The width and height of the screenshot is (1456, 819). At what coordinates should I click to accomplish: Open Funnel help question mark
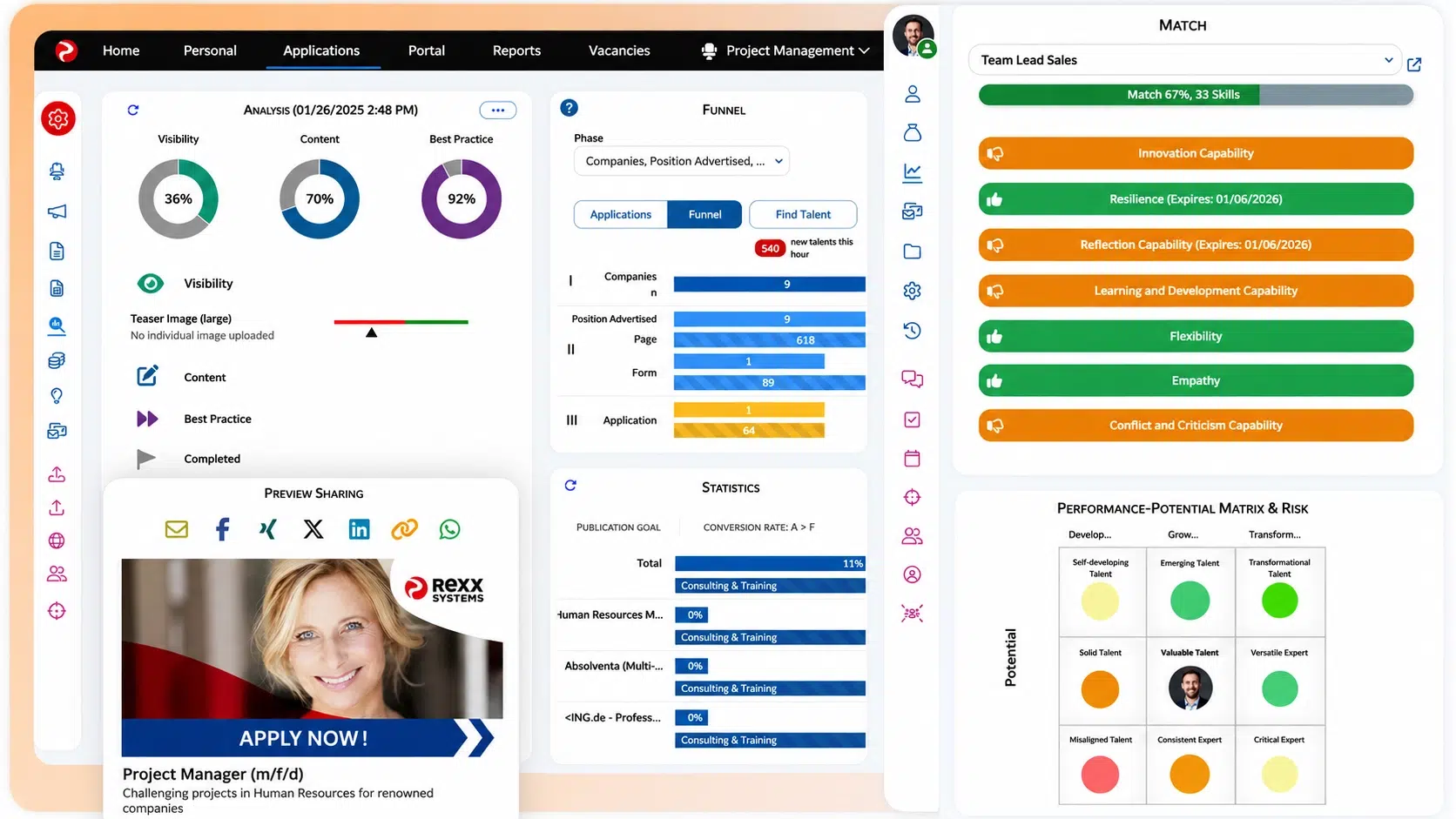pos(569,108)
